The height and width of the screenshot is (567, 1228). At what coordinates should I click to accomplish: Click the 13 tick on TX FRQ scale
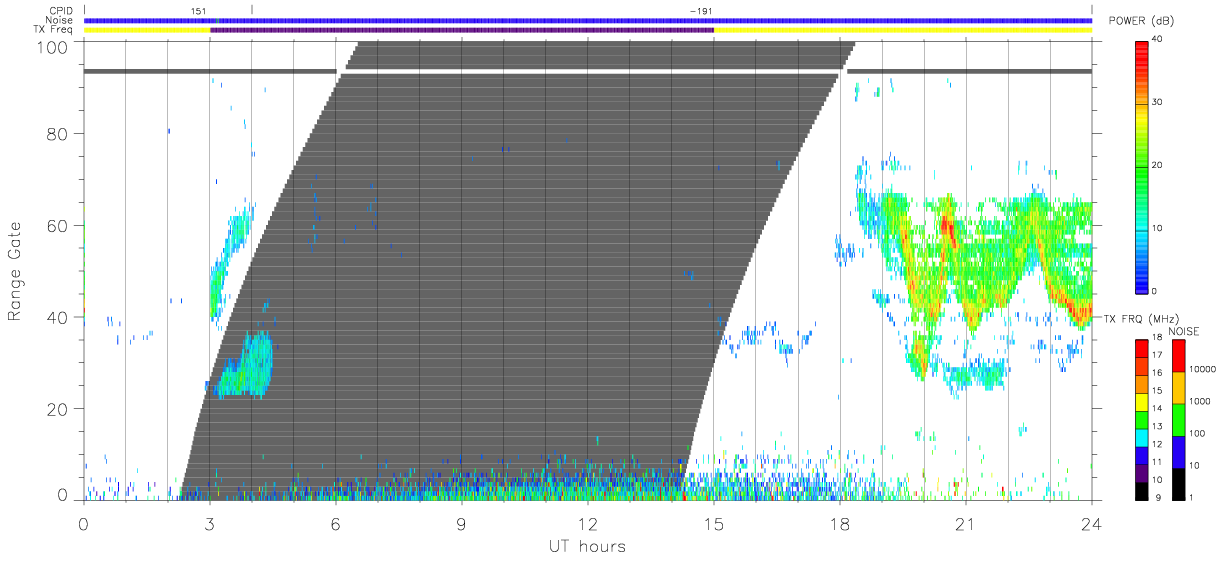click(x=1158, y=427)
